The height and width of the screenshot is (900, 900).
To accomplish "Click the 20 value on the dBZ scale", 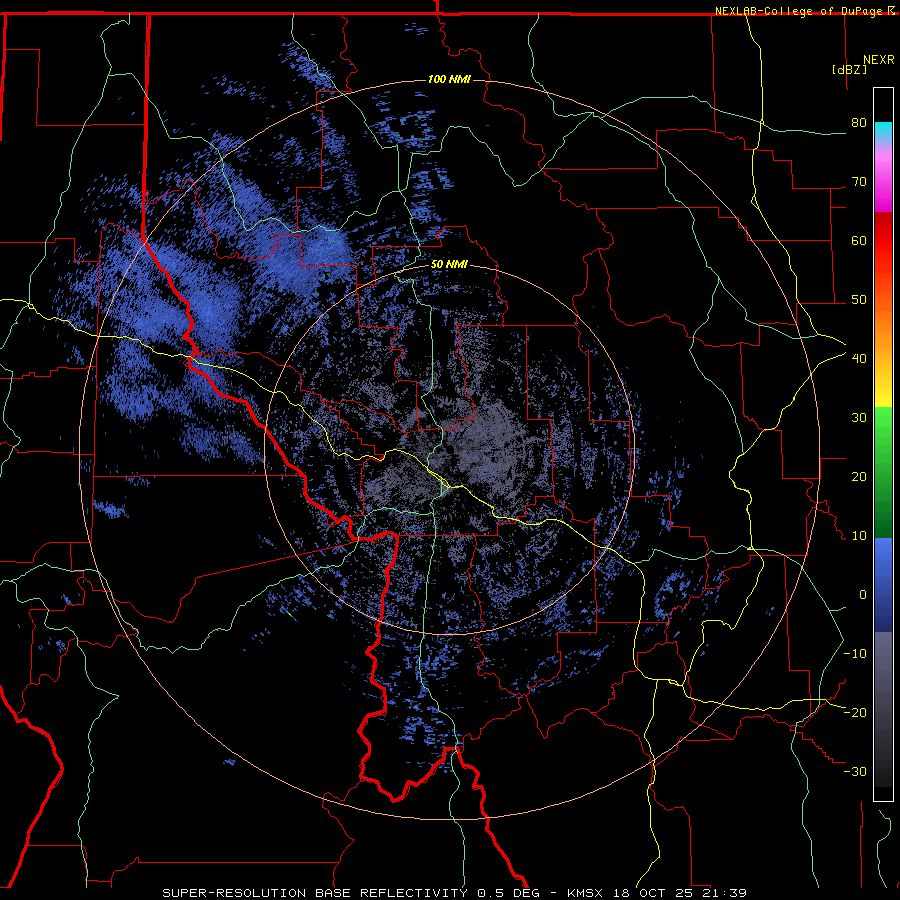I will (859, 476).
